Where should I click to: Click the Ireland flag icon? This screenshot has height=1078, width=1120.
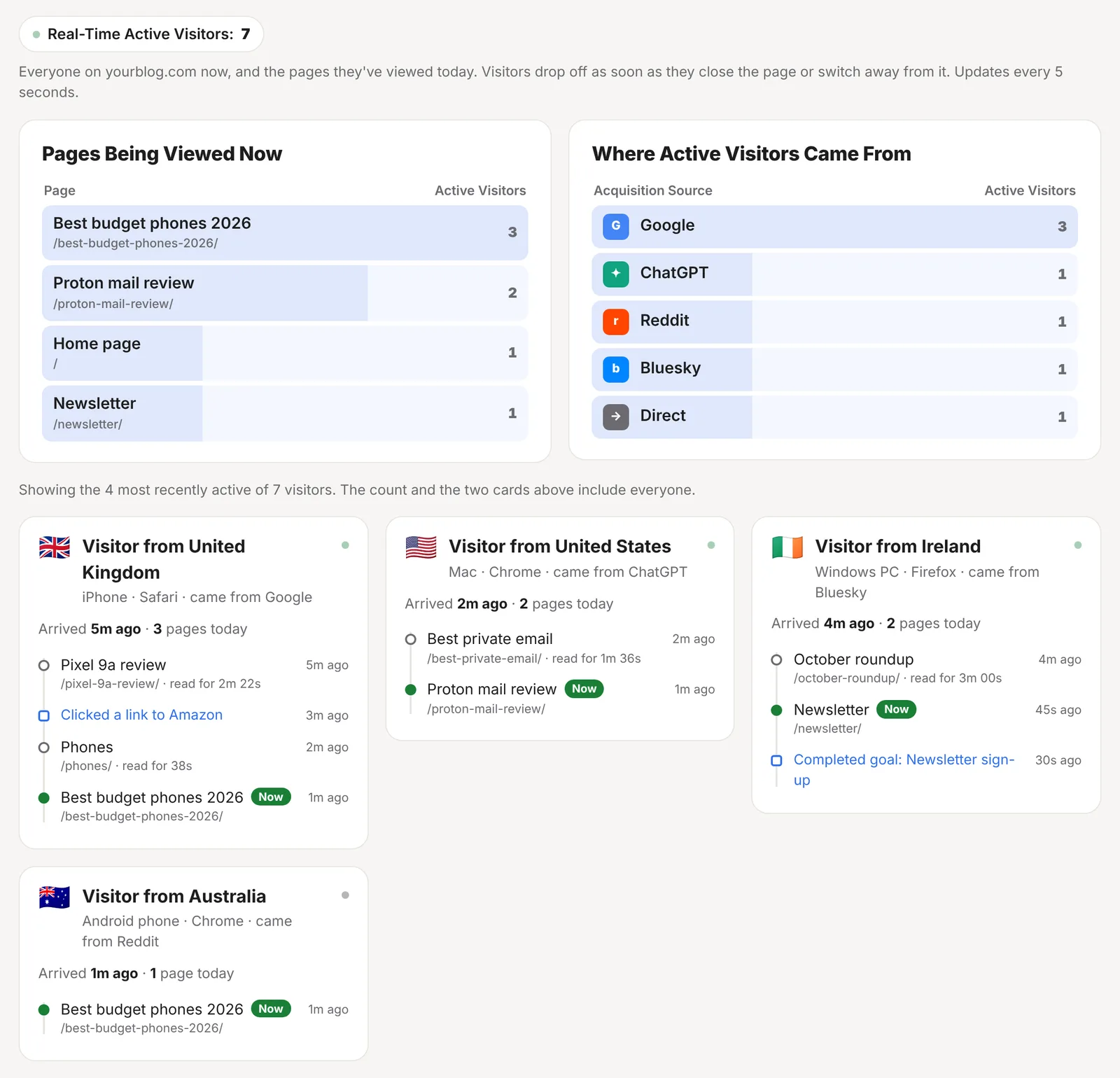point(787,547)
